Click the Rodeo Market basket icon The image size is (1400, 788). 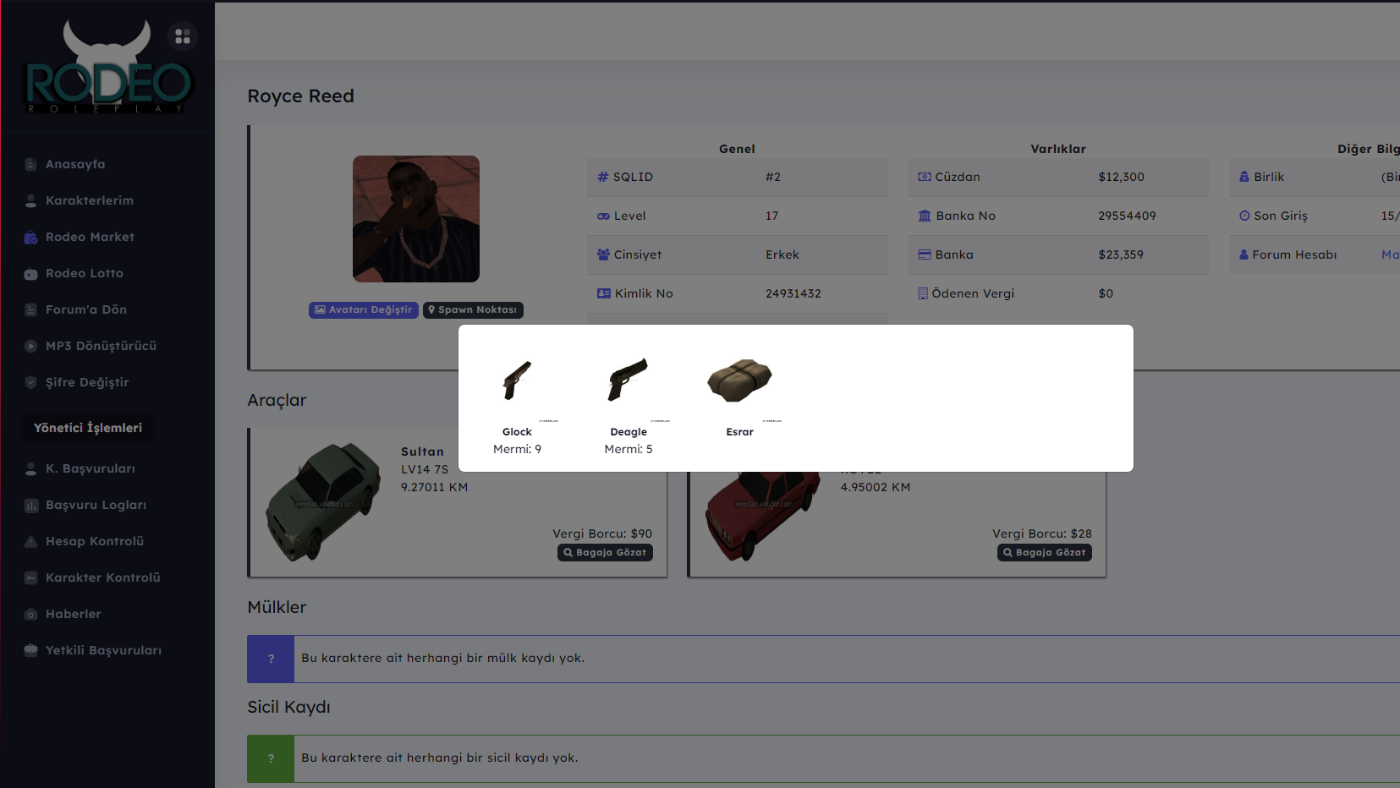[x=31, y=237]
